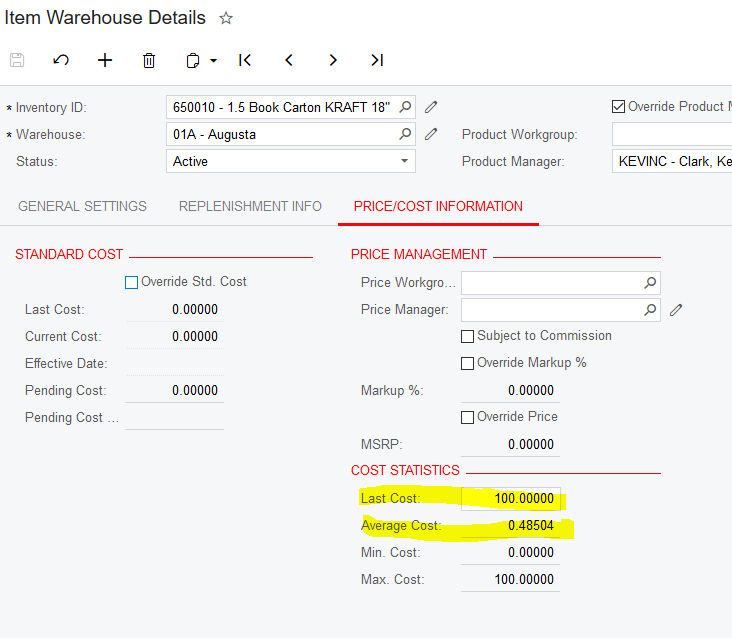Click the Undo arrow icon
Image resolution: width=732 pixels, height=638 pixels.
(61, 60)
